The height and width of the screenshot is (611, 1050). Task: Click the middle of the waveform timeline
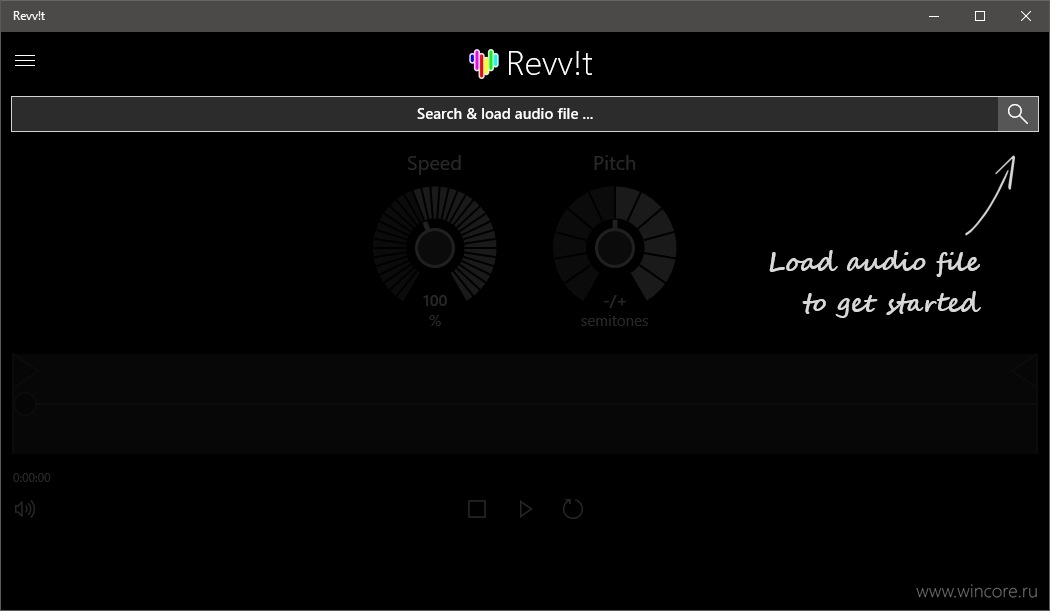coord(525,404)
